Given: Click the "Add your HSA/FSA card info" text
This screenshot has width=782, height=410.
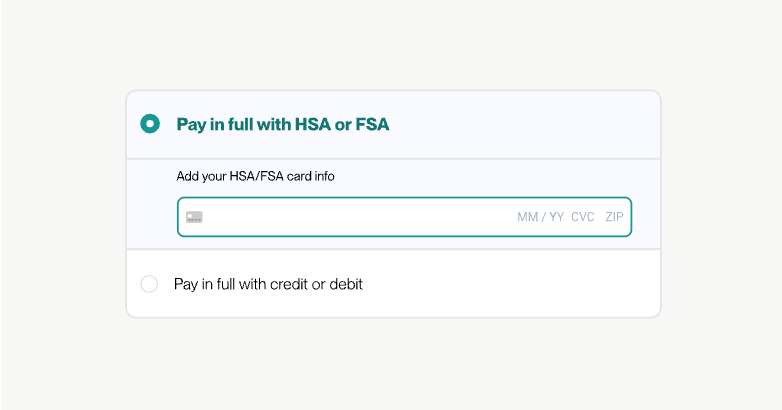Looking at the screenshot, I should tap(255, 177).
